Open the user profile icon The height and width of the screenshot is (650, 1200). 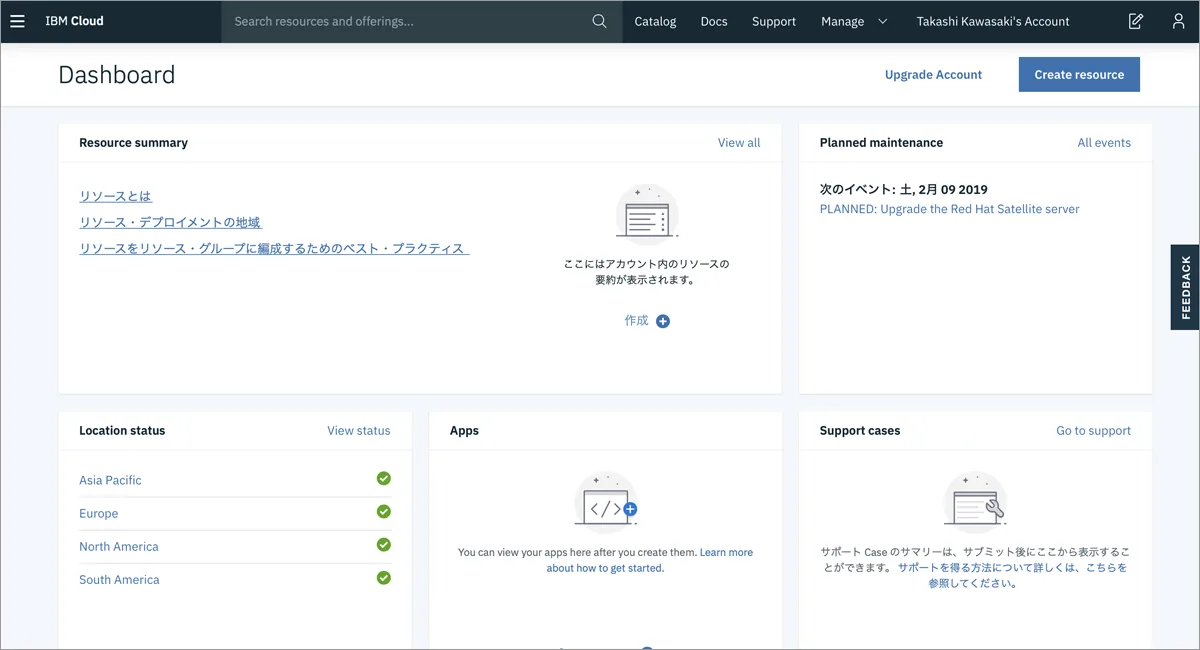1179,21
